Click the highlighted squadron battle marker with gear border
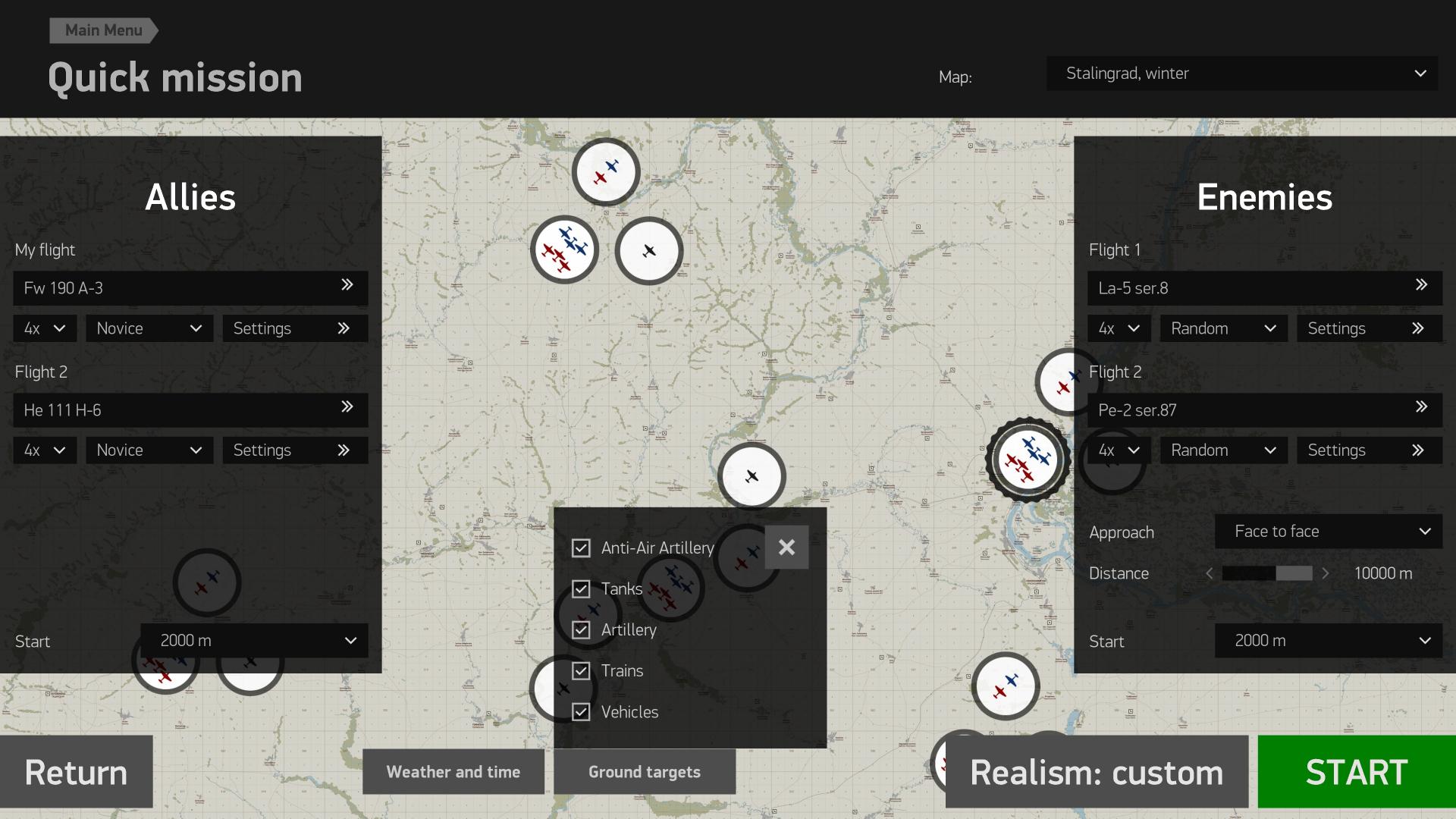1456x819 pixels. tap(1028, 460)
